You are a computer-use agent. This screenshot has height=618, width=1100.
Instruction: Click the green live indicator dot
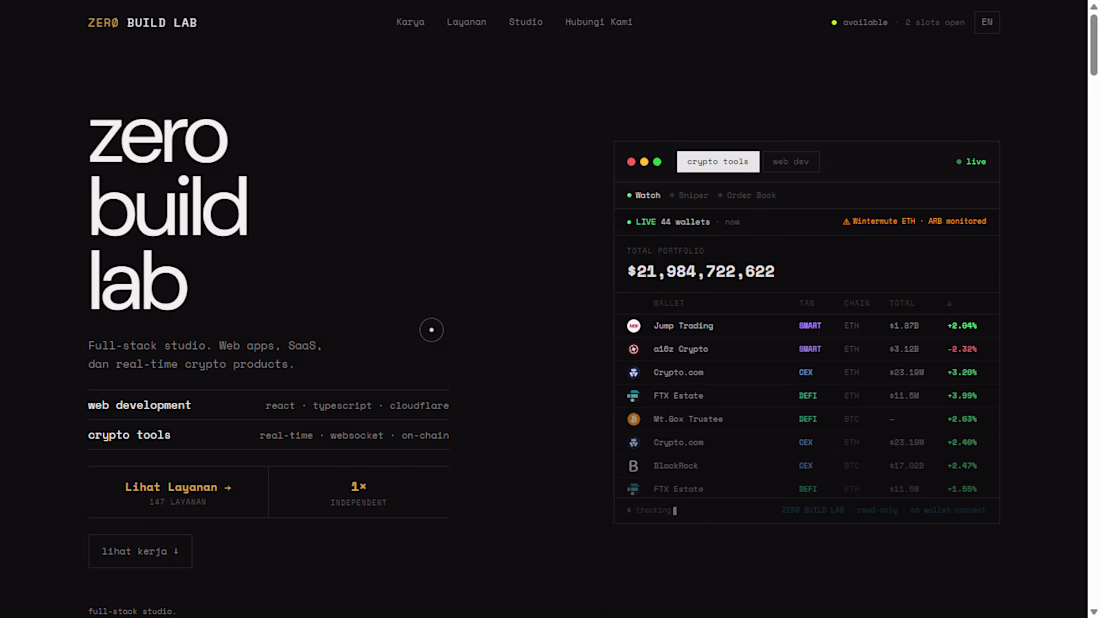[x=959, y=162]
